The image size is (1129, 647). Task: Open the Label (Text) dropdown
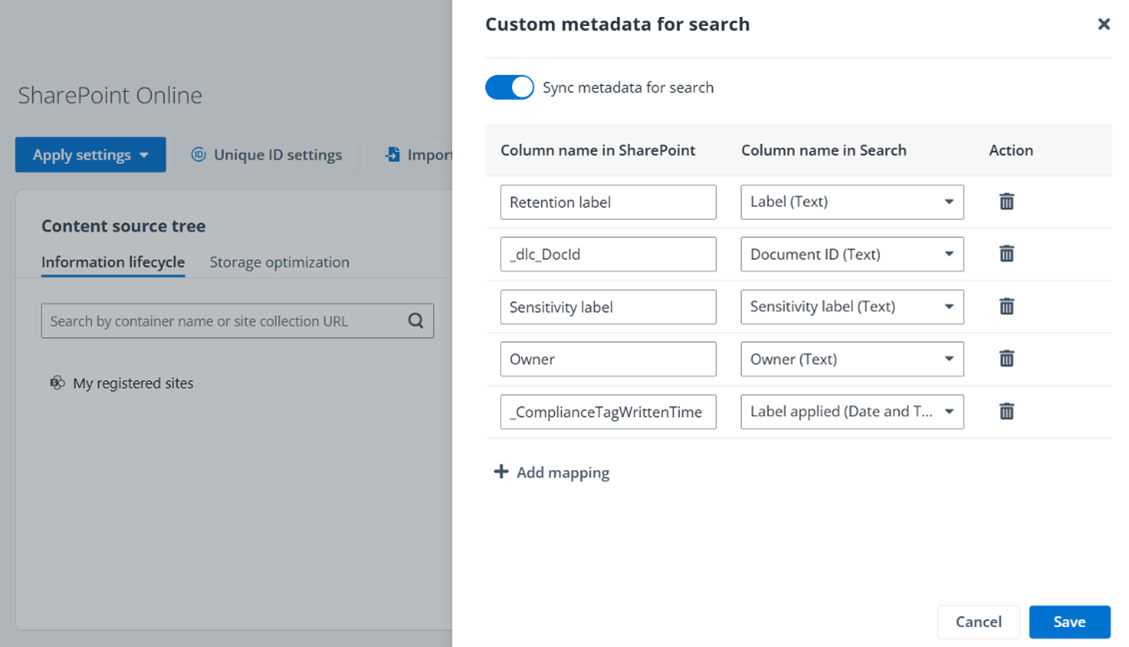851,202
